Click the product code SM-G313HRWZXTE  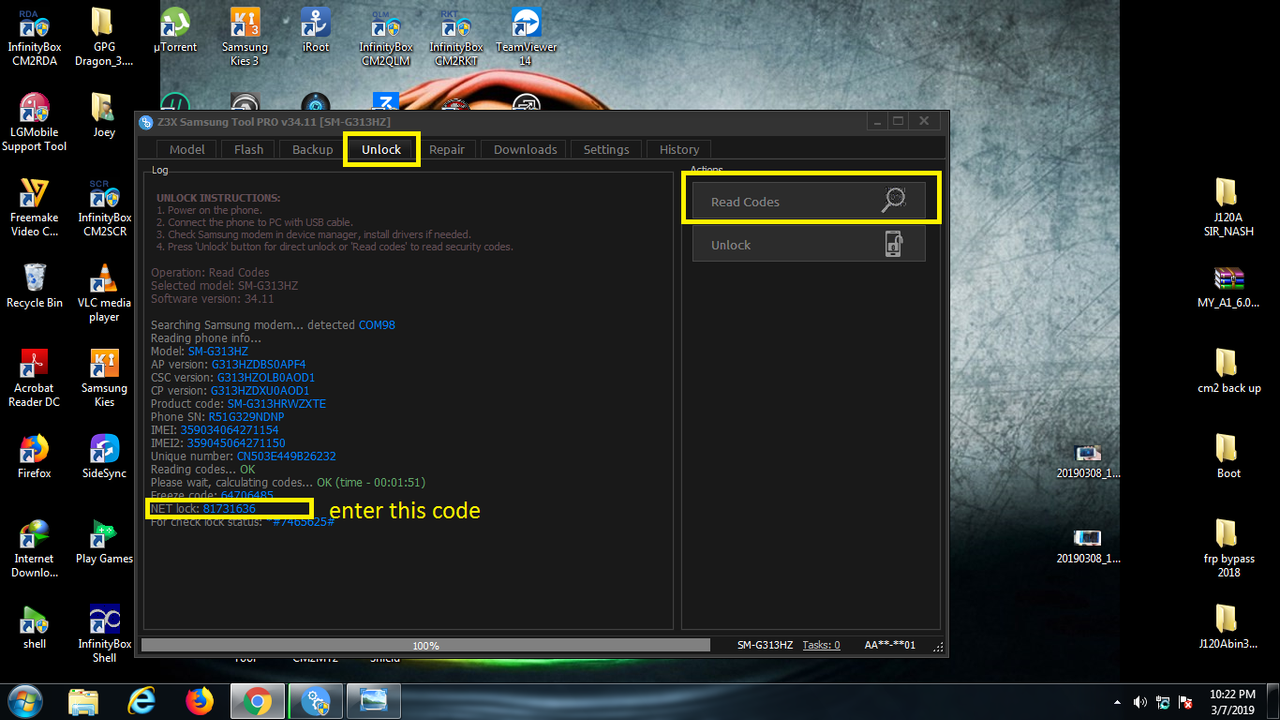click(x=276, y=404)
